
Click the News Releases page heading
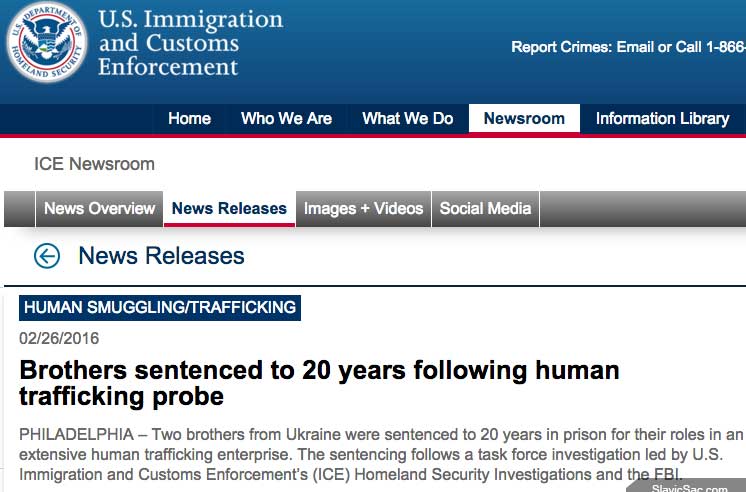click(161, 256)
